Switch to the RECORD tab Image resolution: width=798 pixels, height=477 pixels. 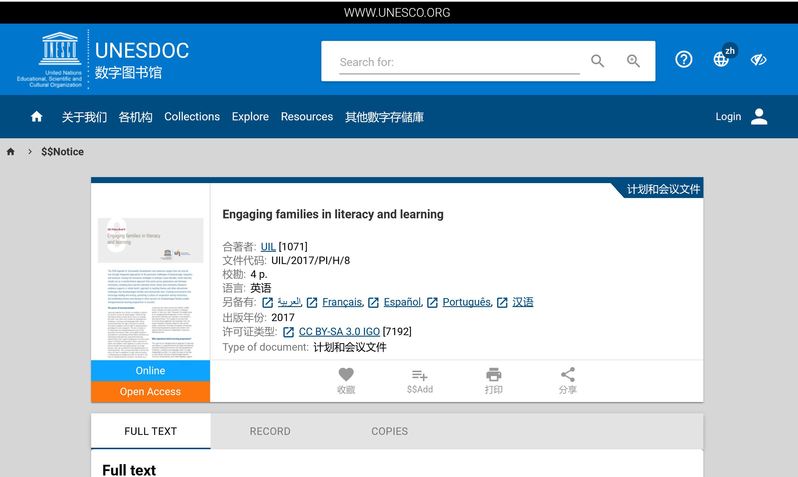[270, 431]
